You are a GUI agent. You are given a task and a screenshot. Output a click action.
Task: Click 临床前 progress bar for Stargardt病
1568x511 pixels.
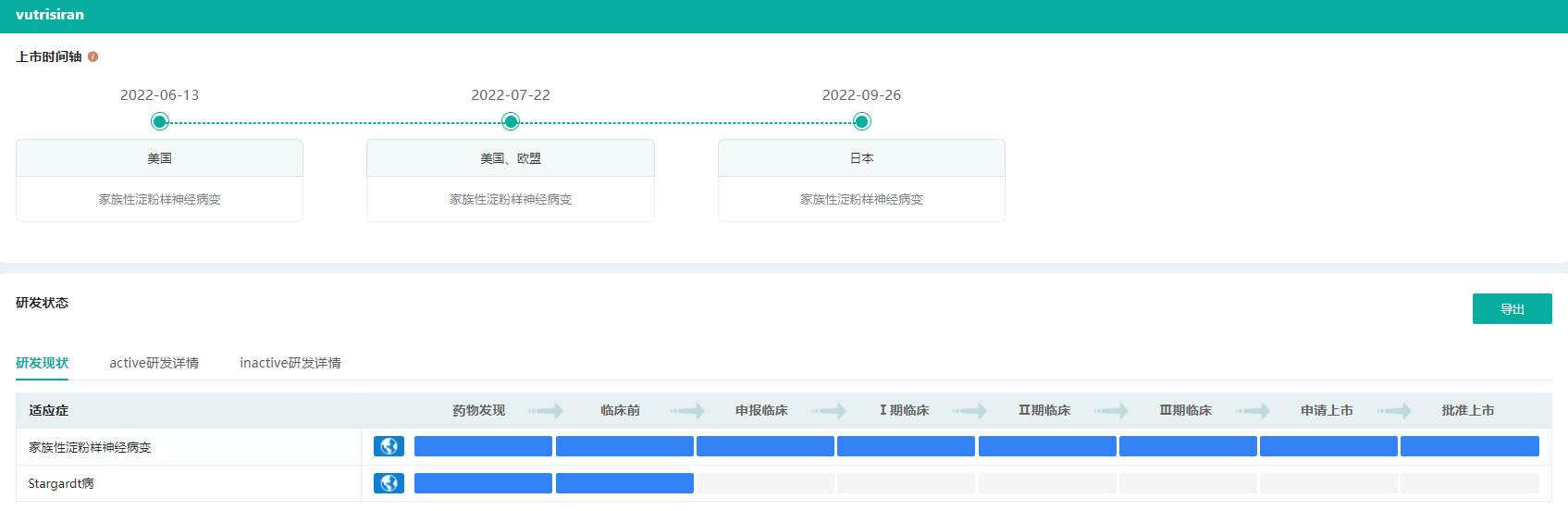624,483
